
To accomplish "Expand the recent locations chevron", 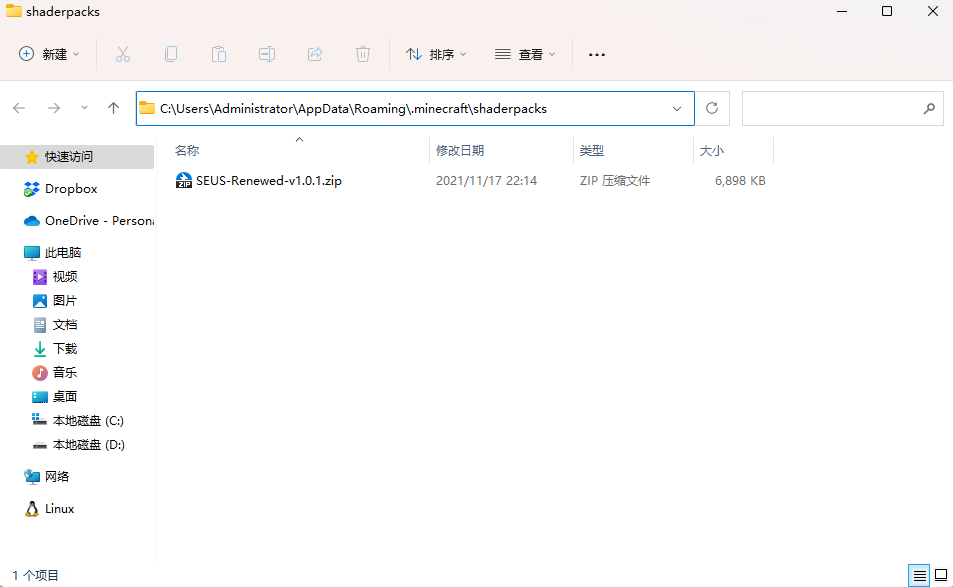I will click(84, 108).
